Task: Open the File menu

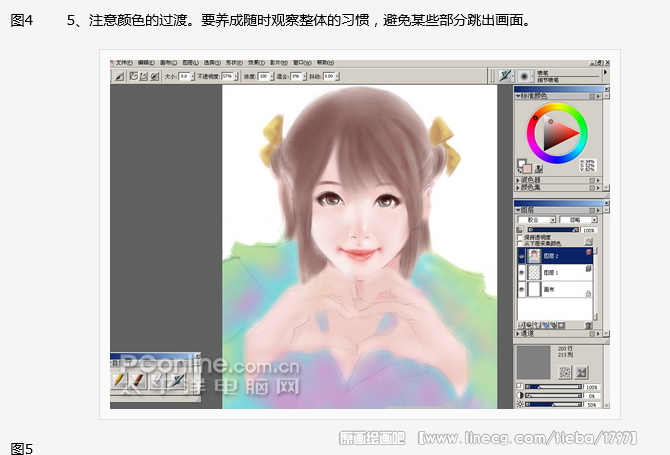Action: point(124,63)
